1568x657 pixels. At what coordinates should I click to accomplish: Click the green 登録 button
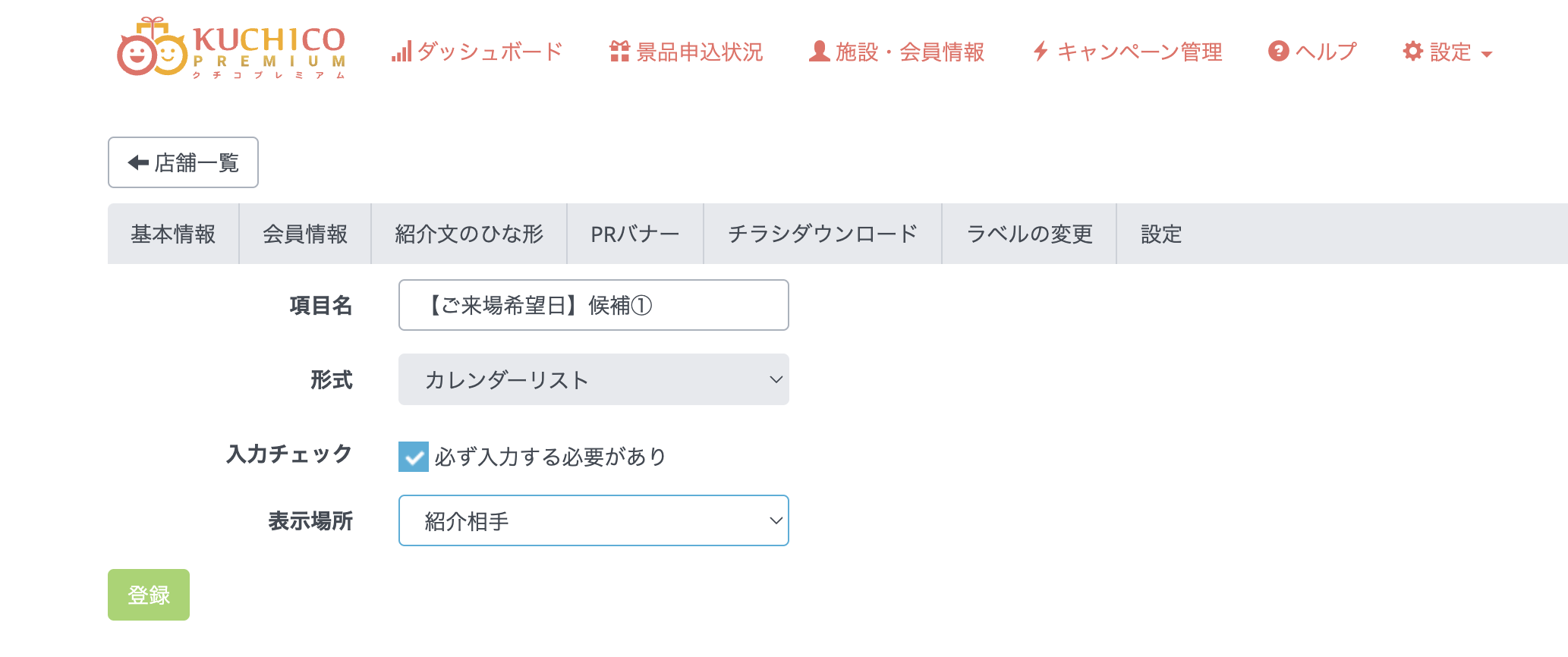click(149, 595)
